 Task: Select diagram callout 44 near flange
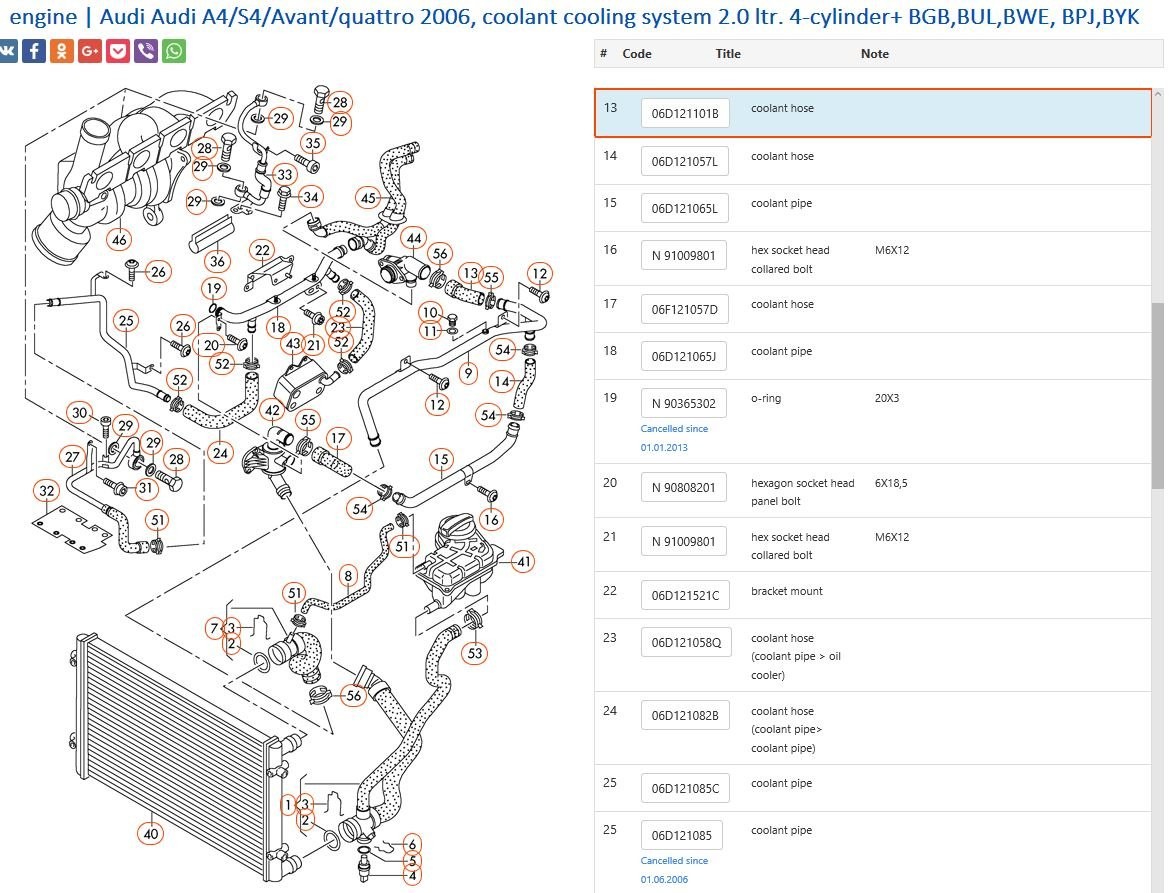click(414, 238)
